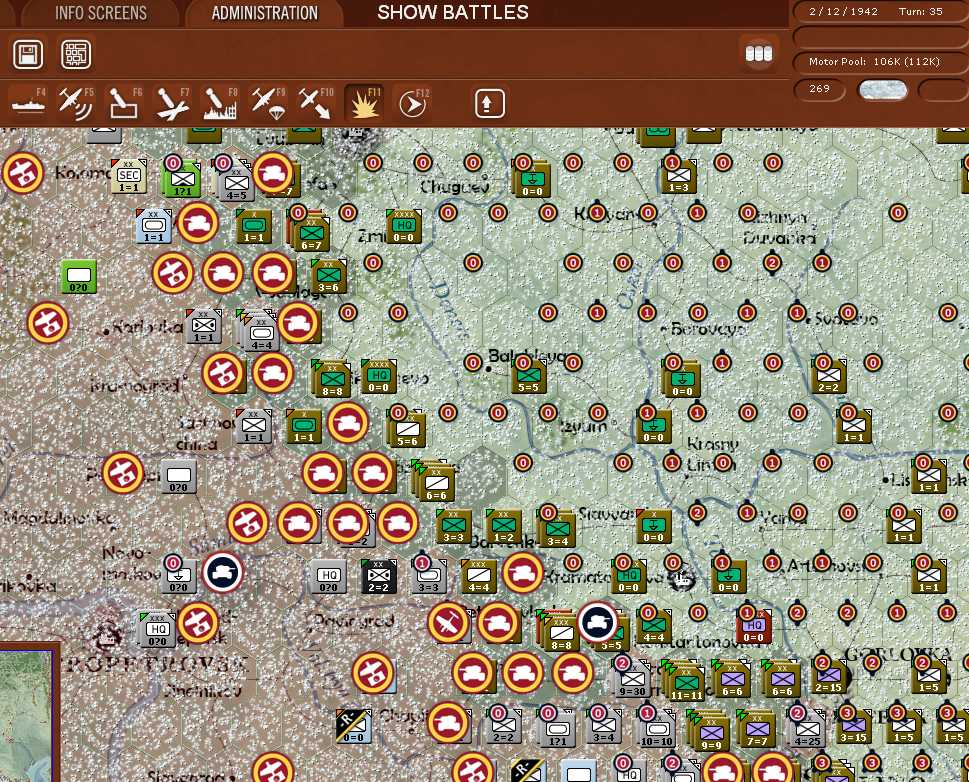Activate air reconnaissance mode (F5)
This screenshot has height=782, width=969.
click(x=75, y=101)
